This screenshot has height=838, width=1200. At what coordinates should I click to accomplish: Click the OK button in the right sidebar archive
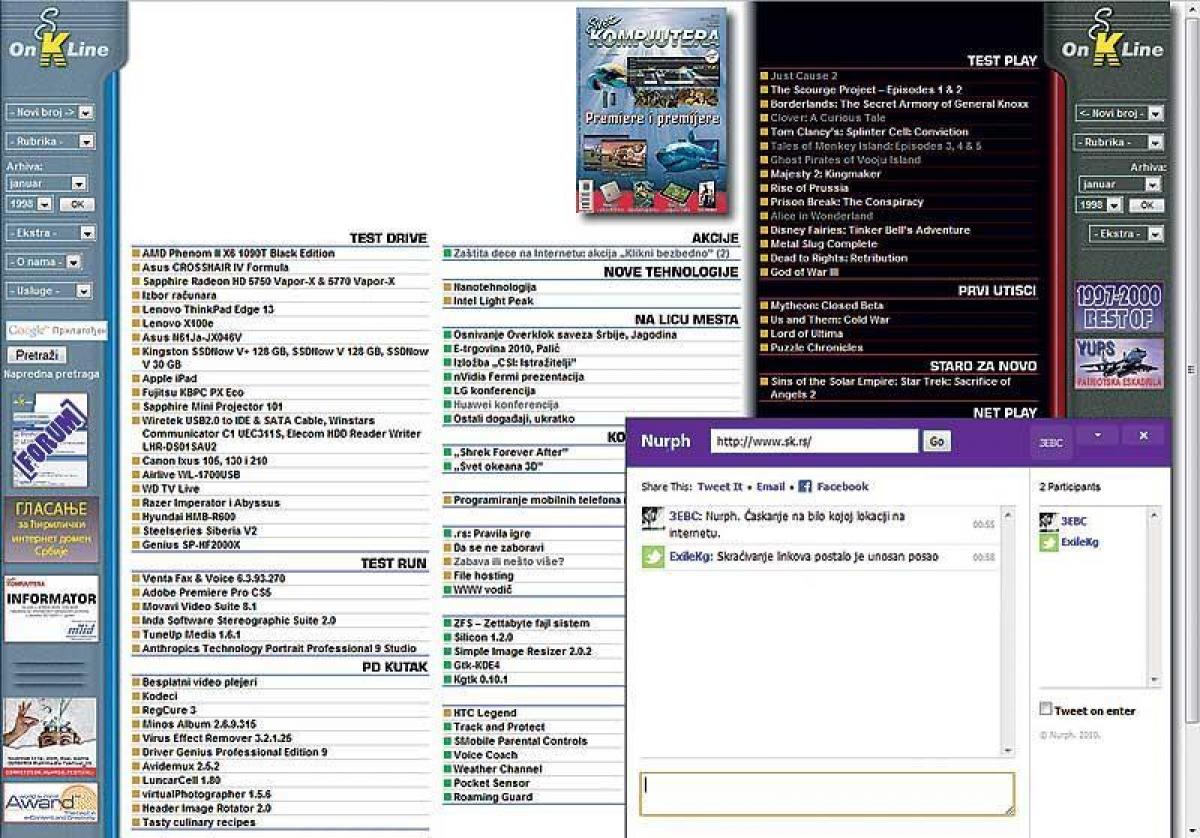point(1147,205)
